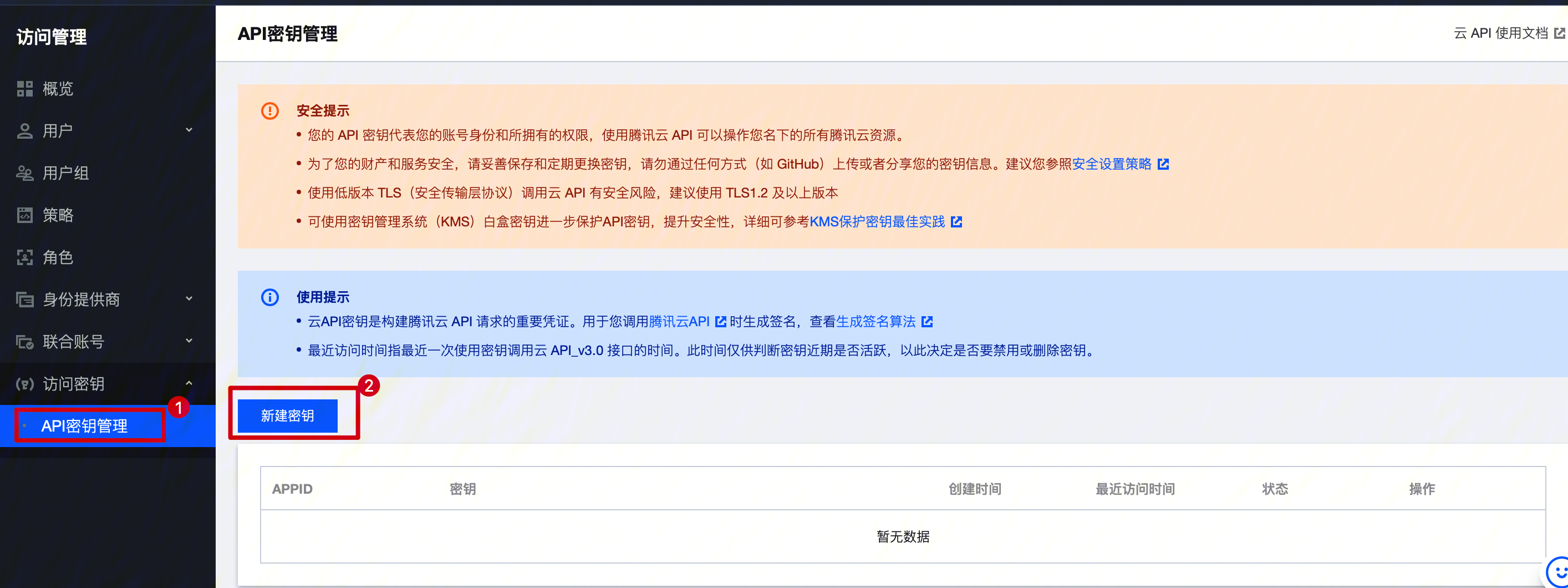Image resolution: width=1568 pixels, height=588 pixels.
Task: Open 身份提供商 label in the sidebar
Action: [82, 300]
